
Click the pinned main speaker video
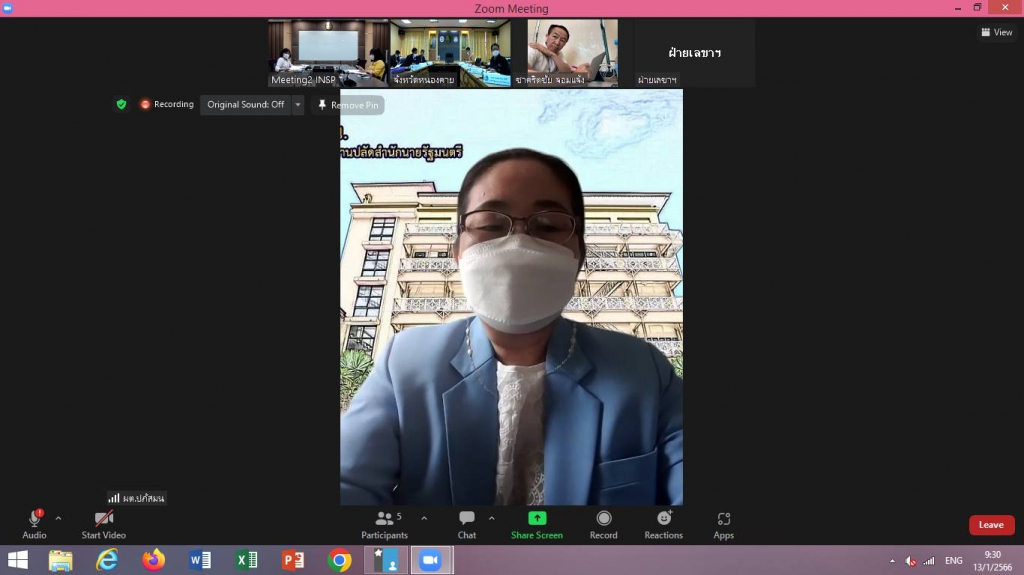click(511, 297)
